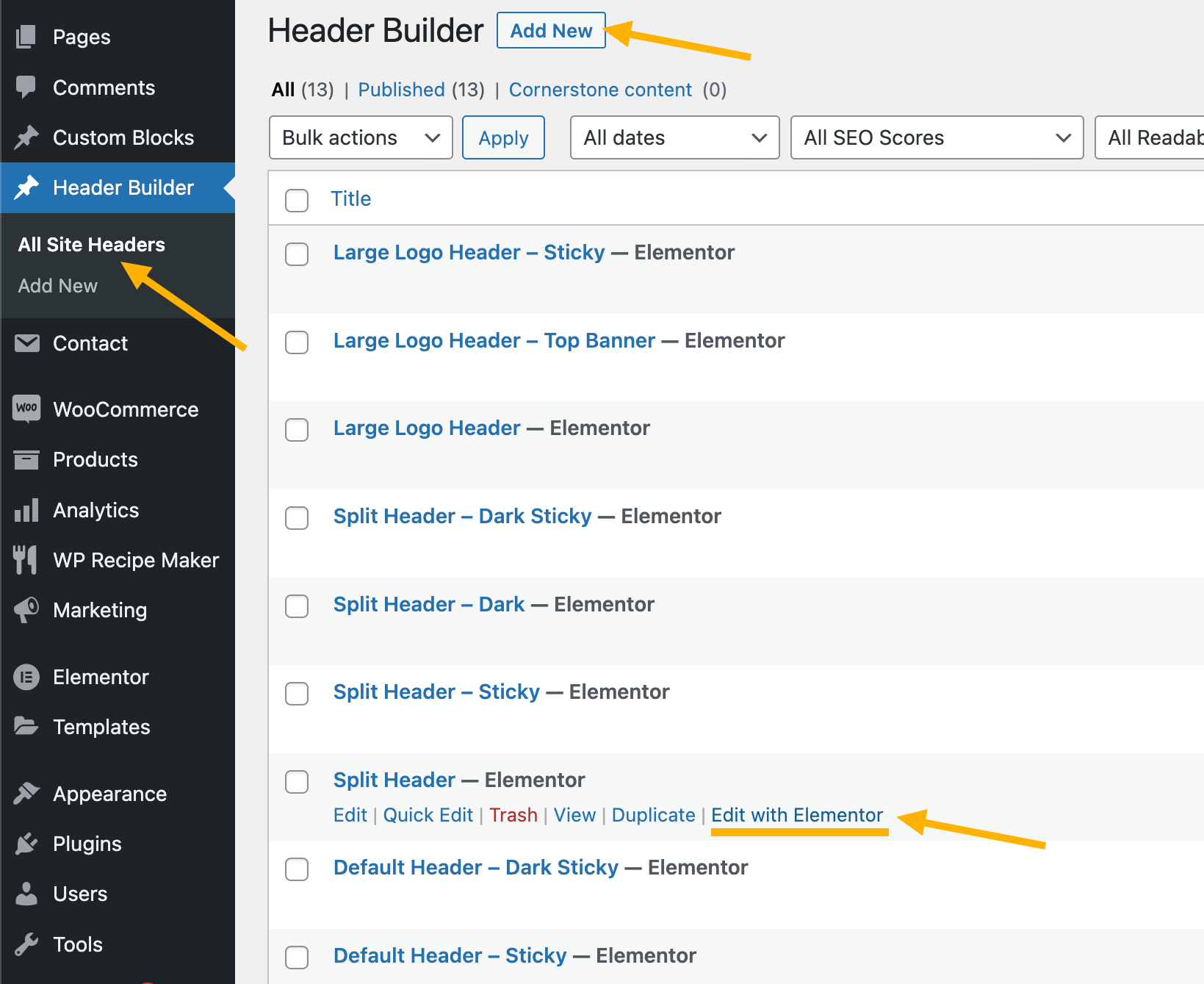Click Trash for the Split Header entry

[x=513, y=814]
